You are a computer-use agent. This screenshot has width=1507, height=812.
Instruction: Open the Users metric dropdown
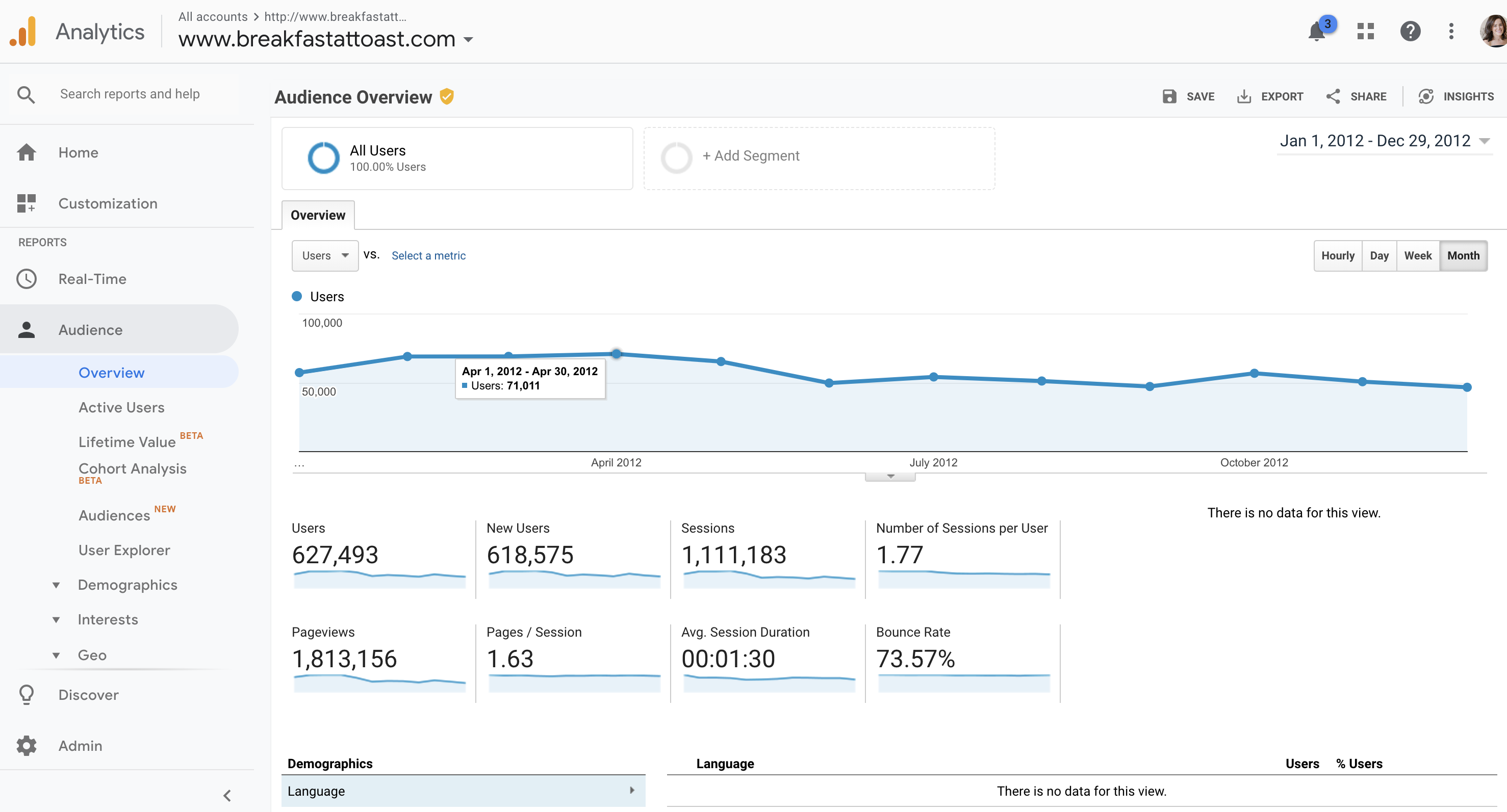pos(325,255)
